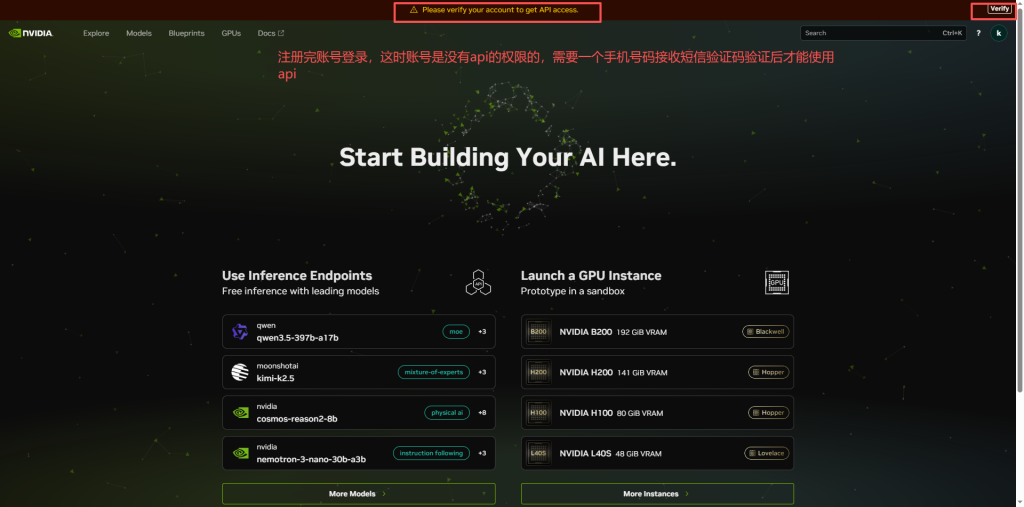Click the L40S GPU chip icon

click(x=539, y=453)
